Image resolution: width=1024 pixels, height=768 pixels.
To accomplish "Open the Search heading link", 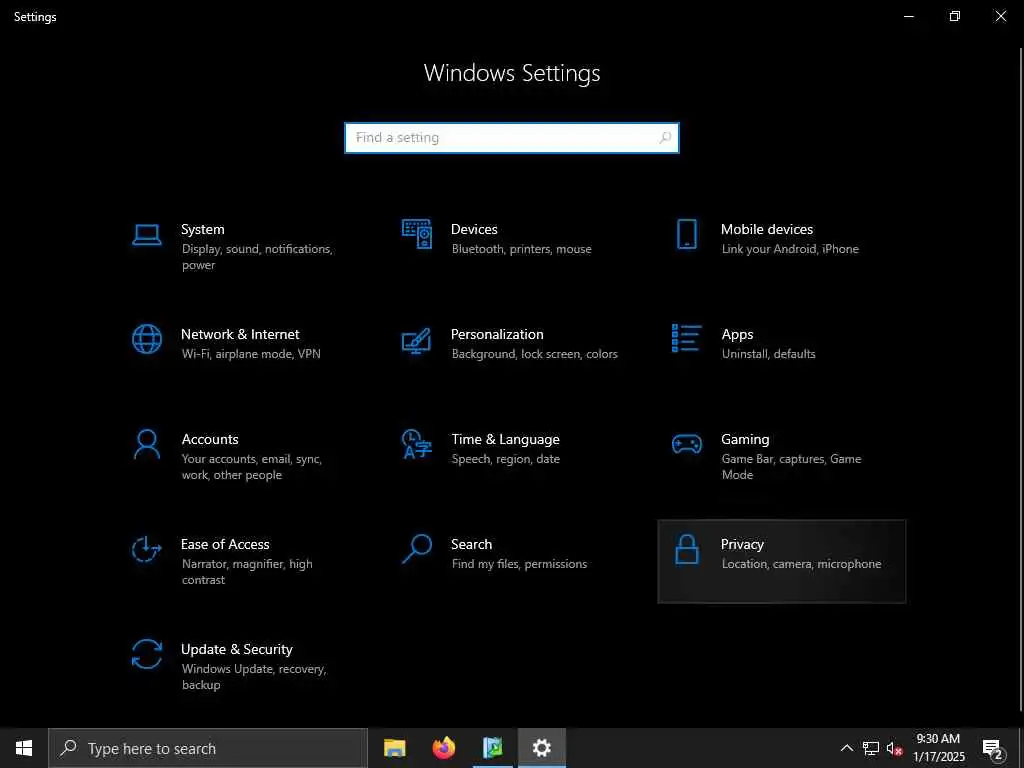I will tap(472, 544).
